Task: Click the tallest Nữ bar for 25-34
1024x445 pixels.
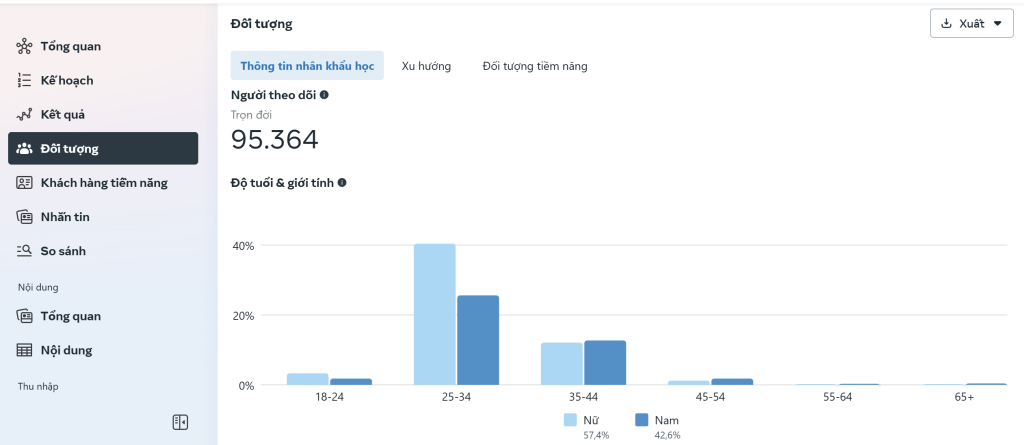Action: tap(434, 314)
